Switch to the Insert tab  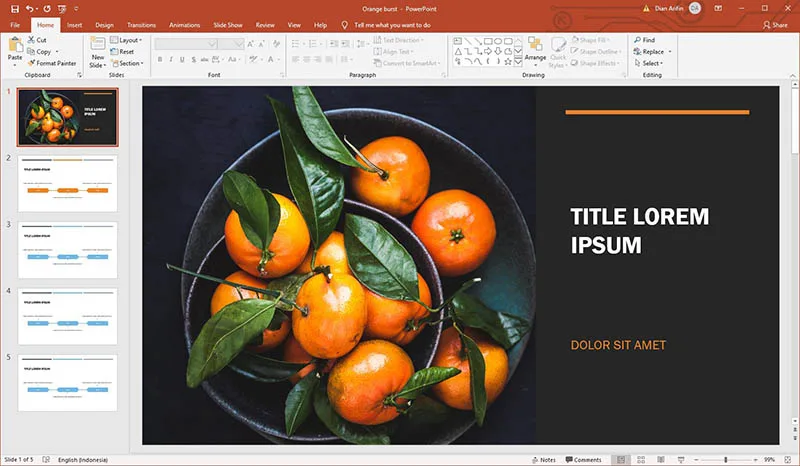point(75,24)
